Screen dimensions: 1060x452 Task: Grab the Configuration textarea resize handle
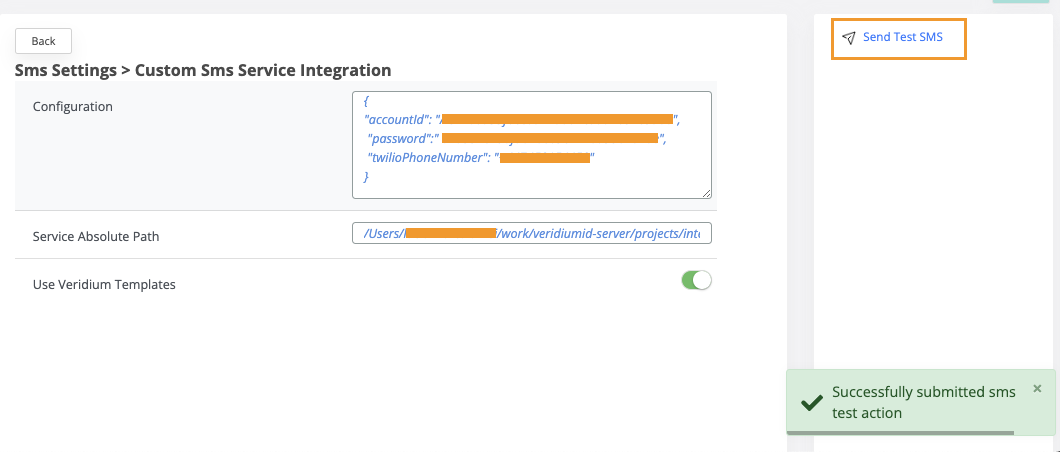(706, 194)
